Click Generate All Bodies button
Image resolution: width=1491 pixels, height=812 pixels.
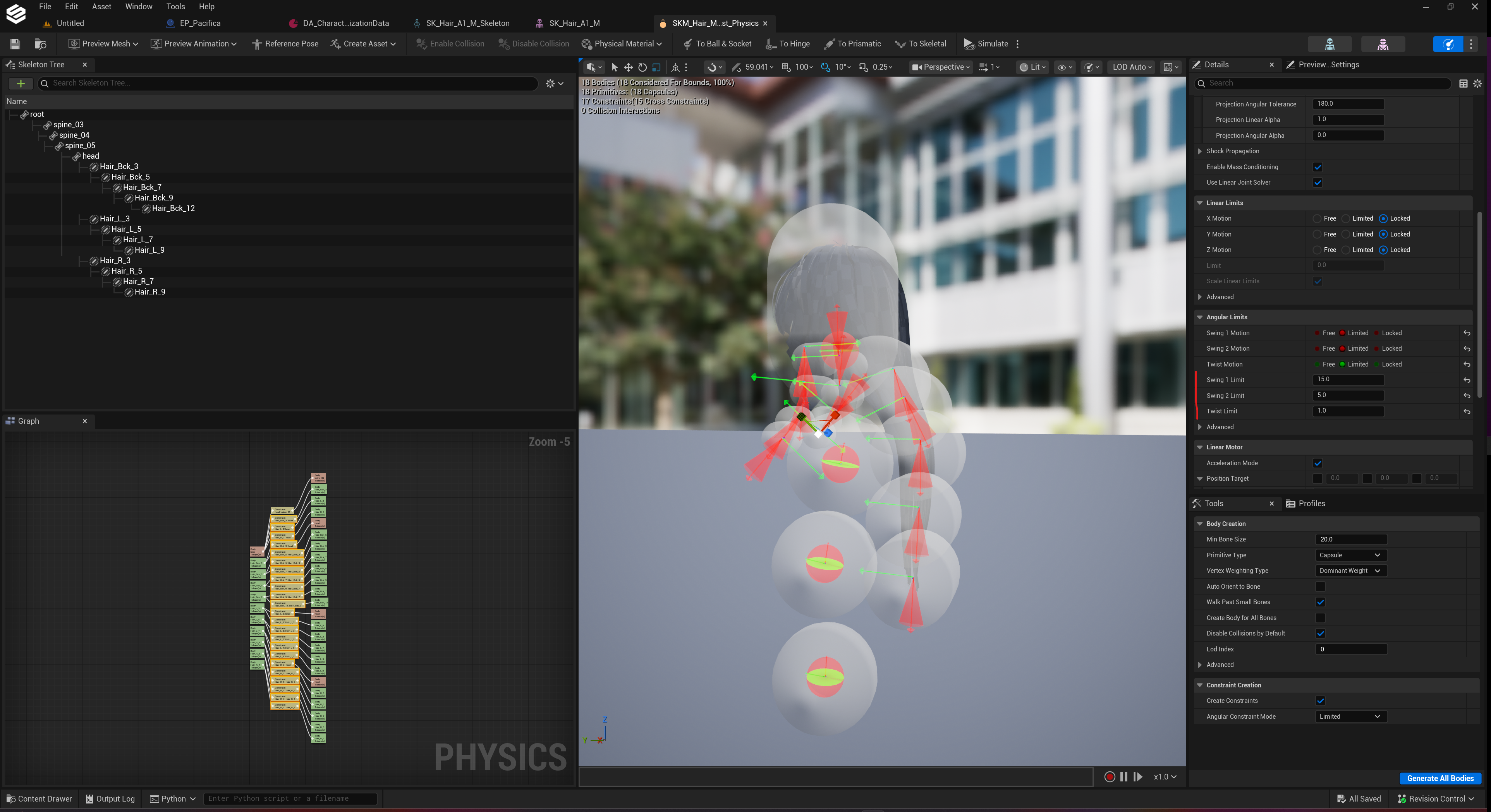[1440, 778]
